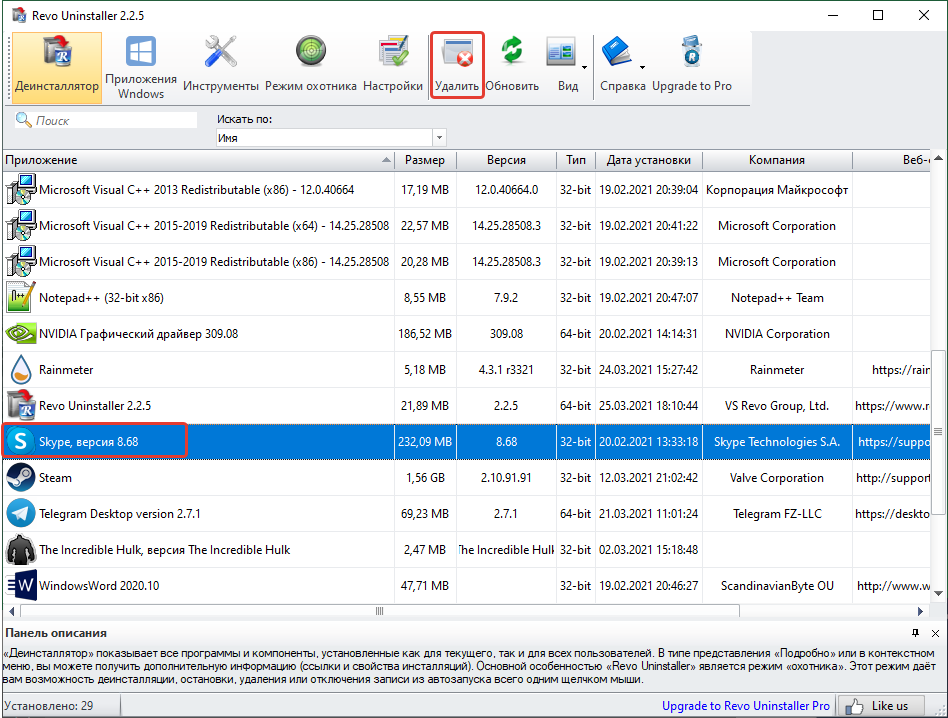Sort list by Дата установки column header

coord(648,160)
